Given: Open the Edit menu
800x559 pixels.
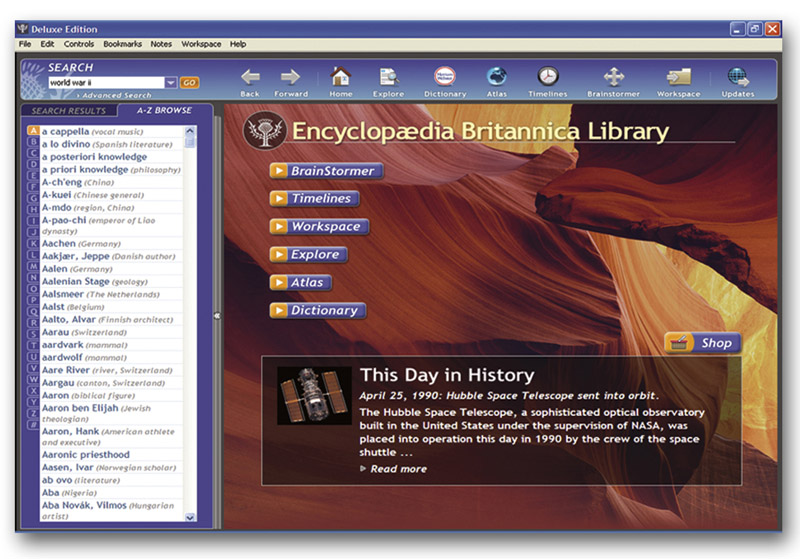Looking at the screenshot, I should tap(47, 44).
